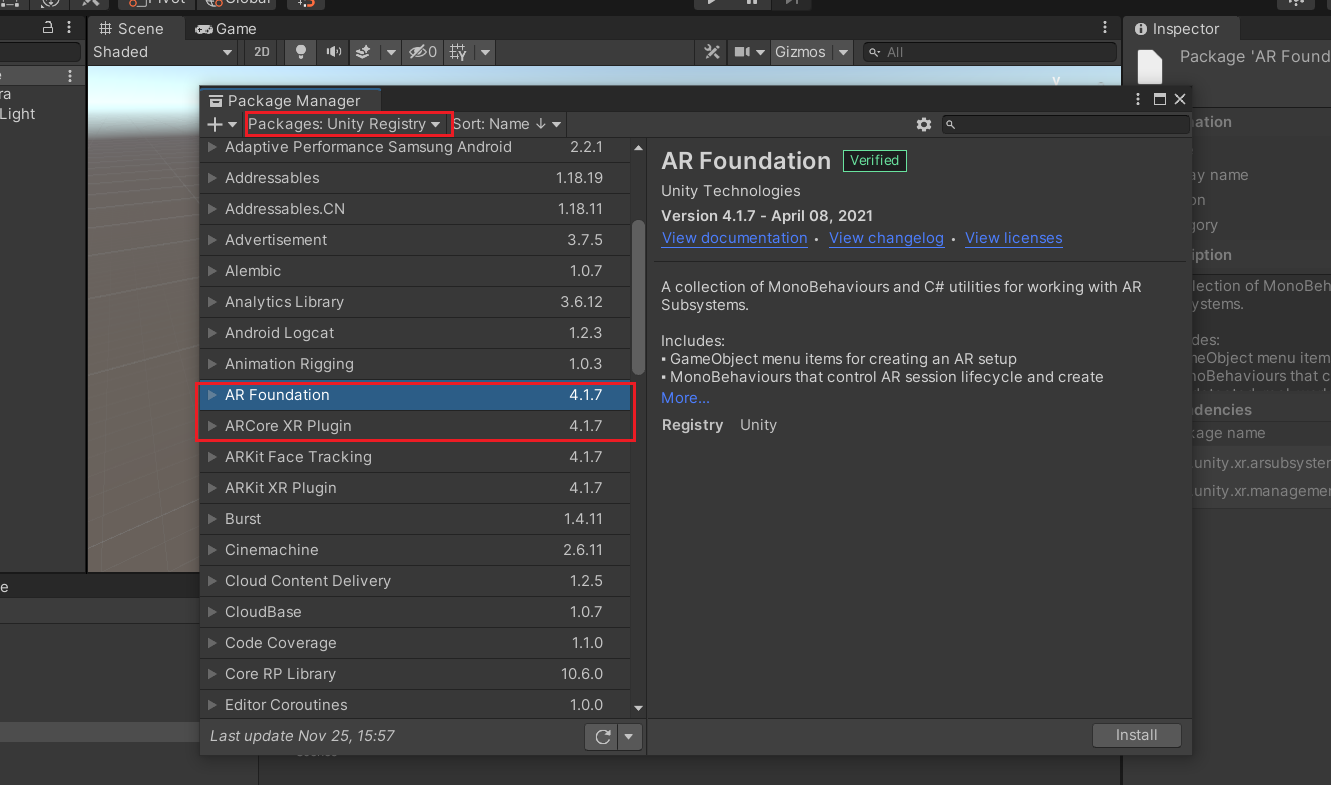Screen dimensions: 1331x785
Task: Select CloudBase package row
Action: 415,612
